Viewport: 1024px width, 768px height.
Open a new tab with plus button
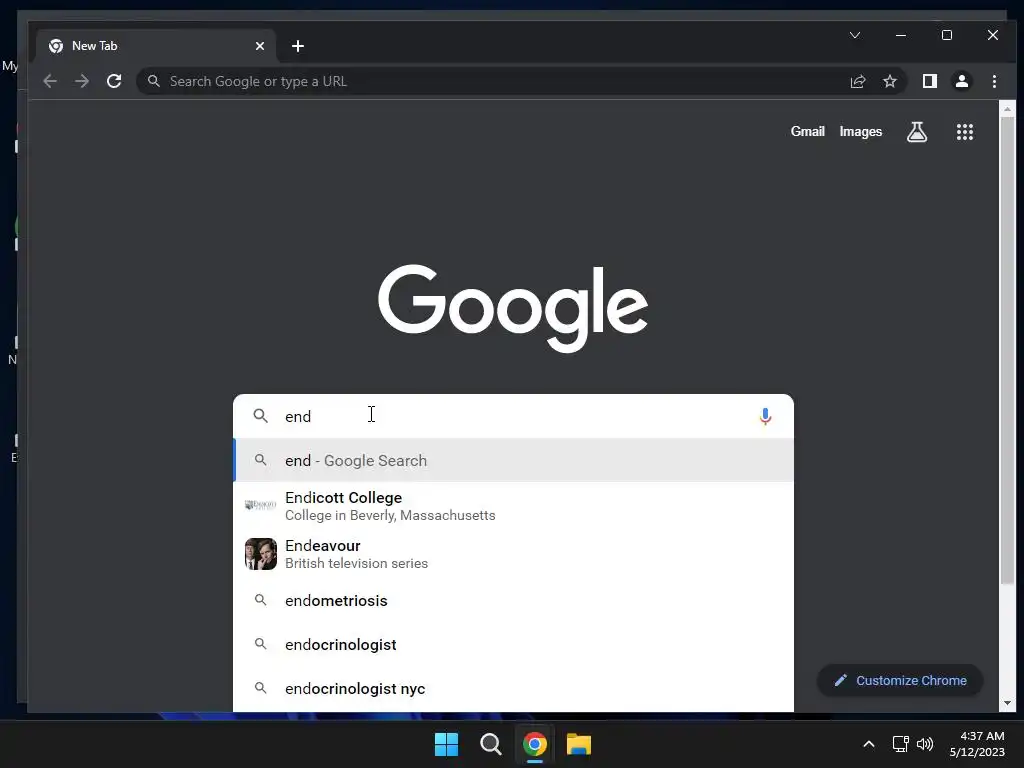click(298, 46)
